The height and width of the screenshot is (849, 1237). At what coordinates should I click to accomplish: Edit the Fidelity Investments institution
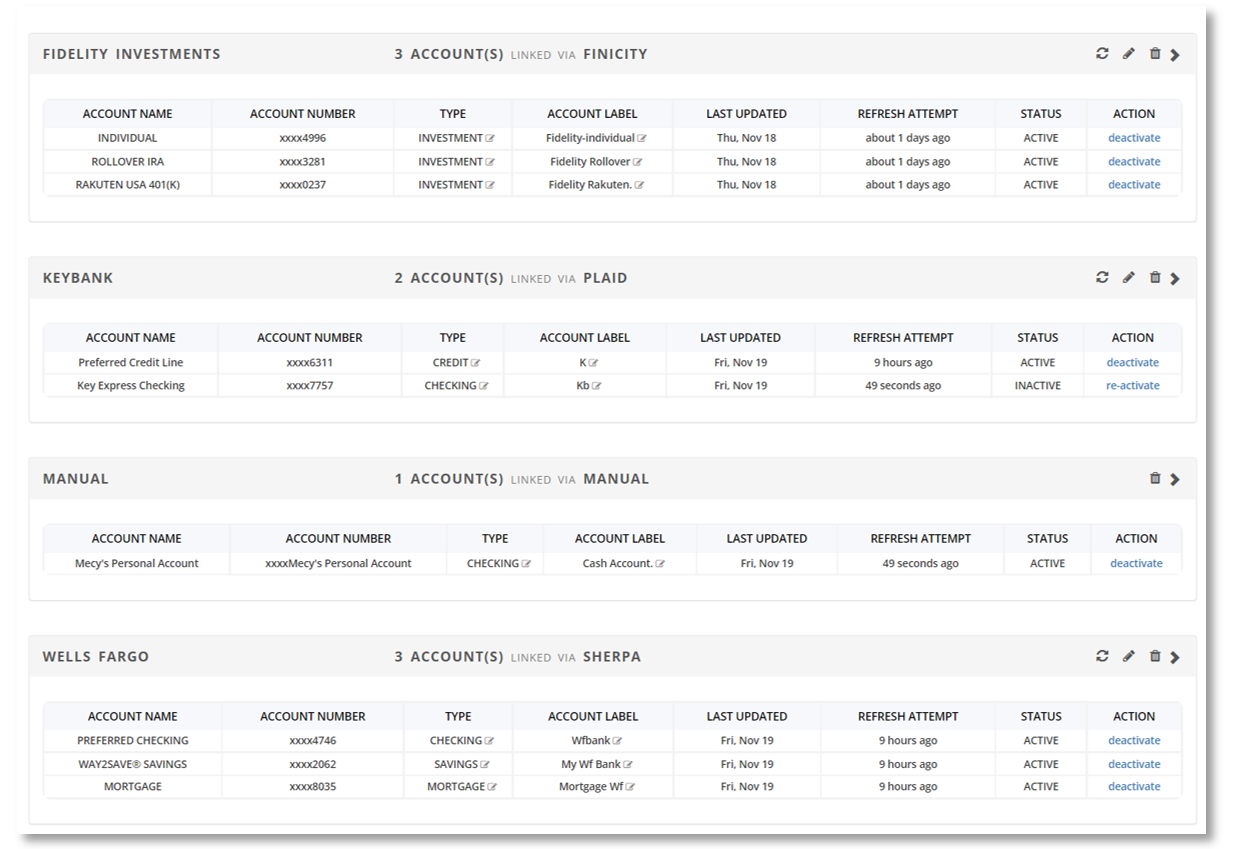pyautogui.click(x=1129, y=54)
